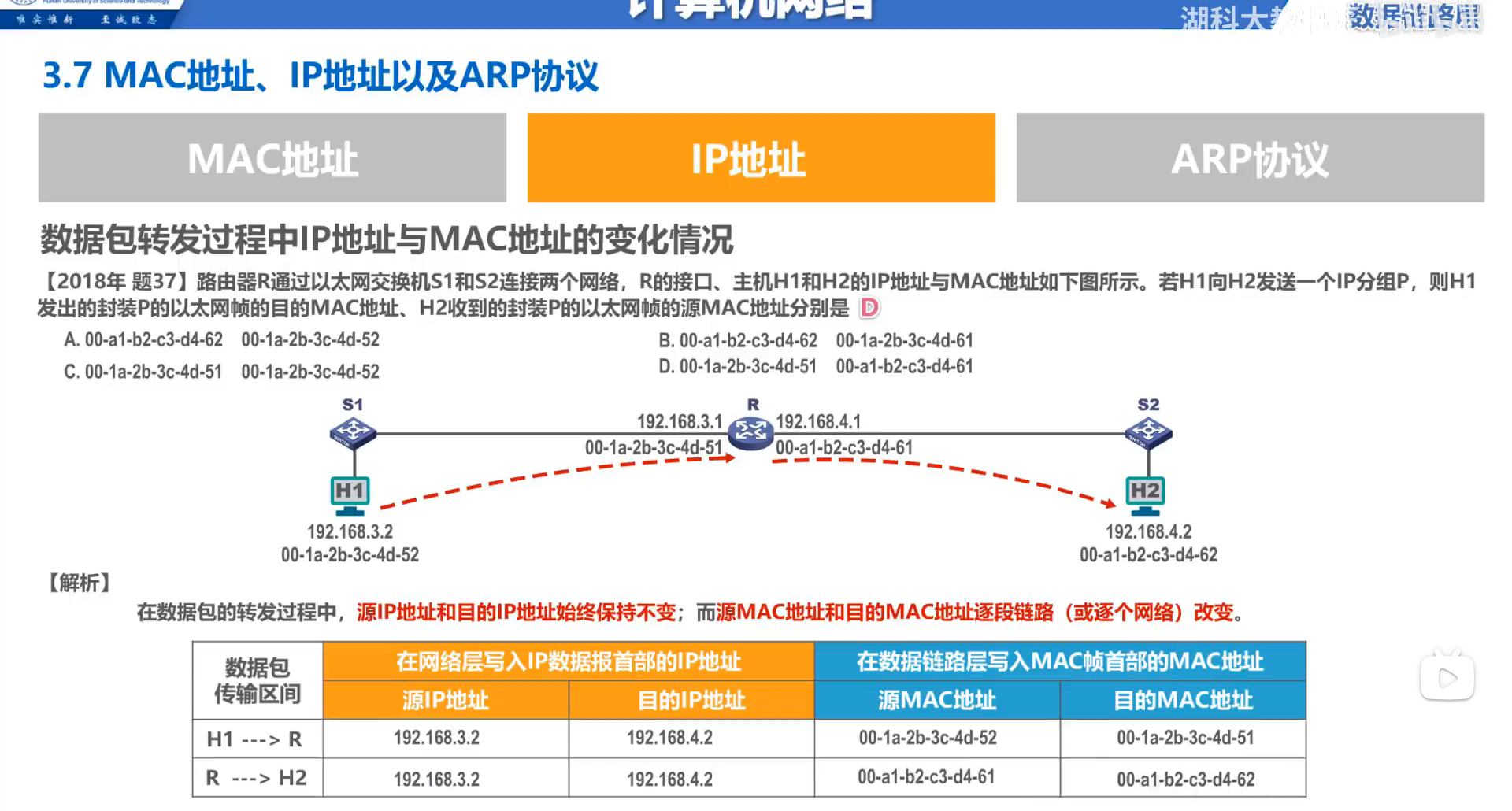This screenshot has height=811, width=1512.
Task: Select answer option B ending 00-1a-2b-3c-4d-61
Action: point(817,340)
